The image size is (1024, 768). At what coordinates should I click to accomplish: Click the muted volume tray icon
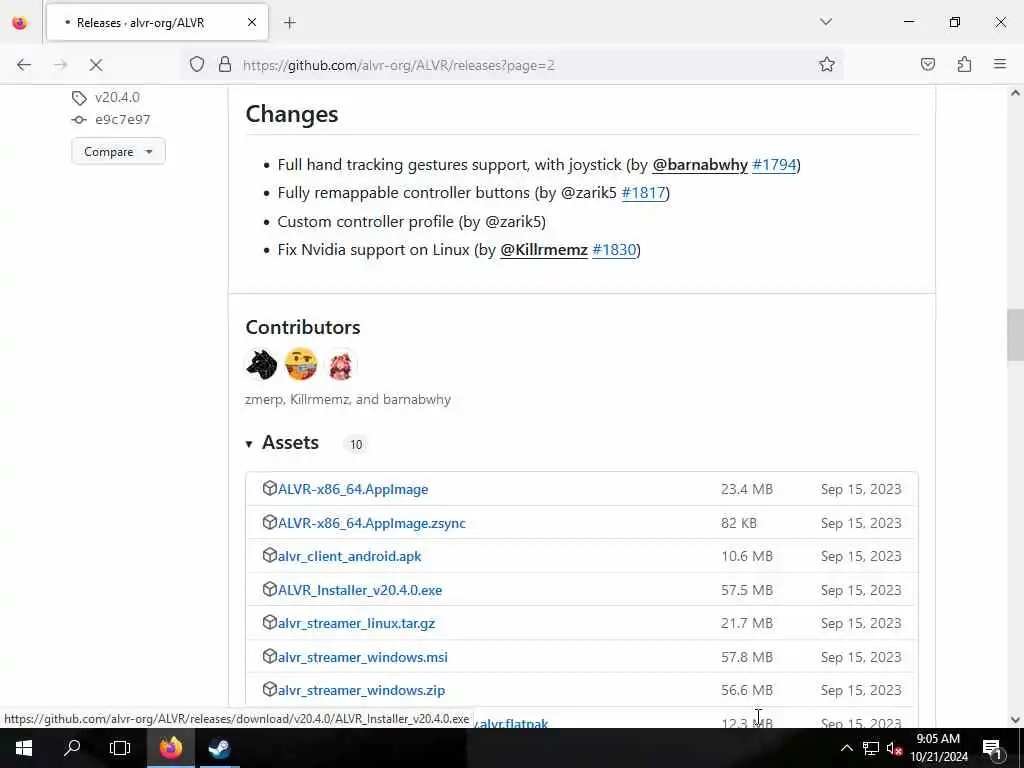(894, 748)
